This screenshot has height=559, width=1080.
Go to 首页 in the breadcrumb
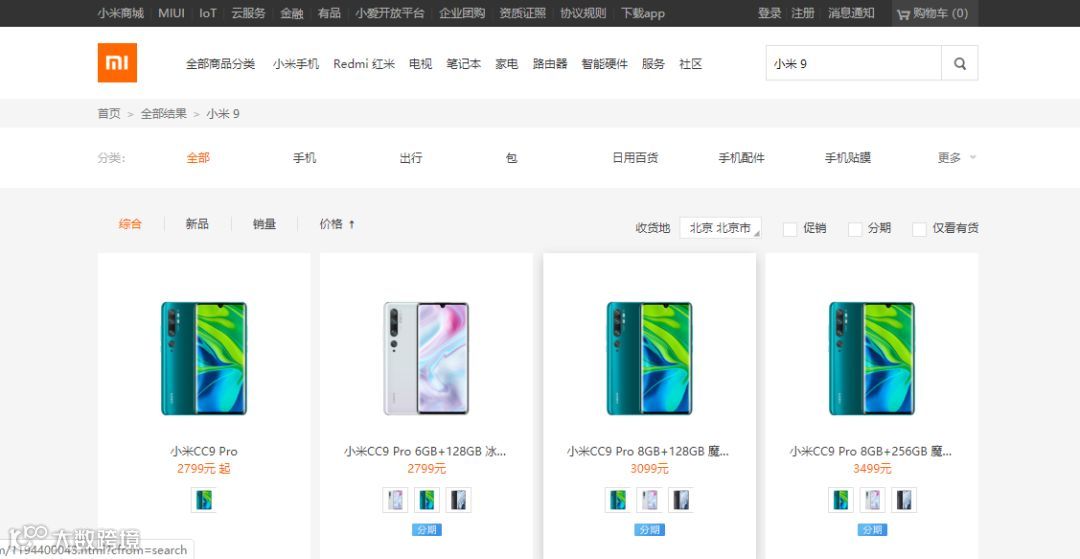(109, 114)
